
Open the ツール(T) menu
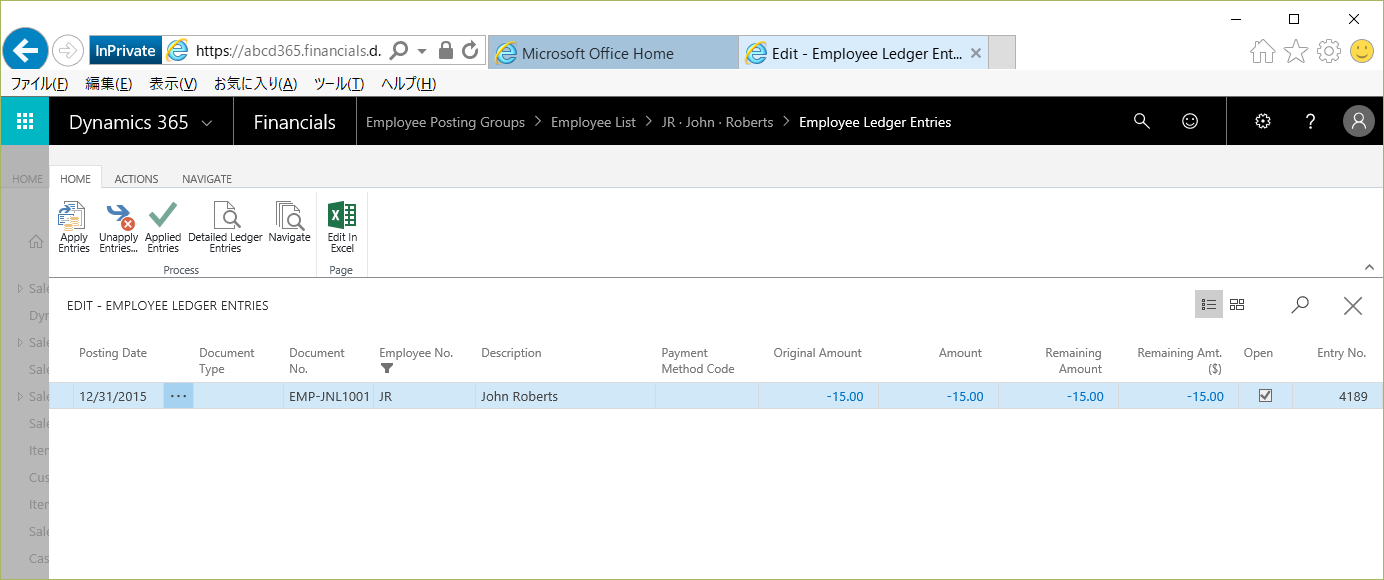tap(339, 84)
